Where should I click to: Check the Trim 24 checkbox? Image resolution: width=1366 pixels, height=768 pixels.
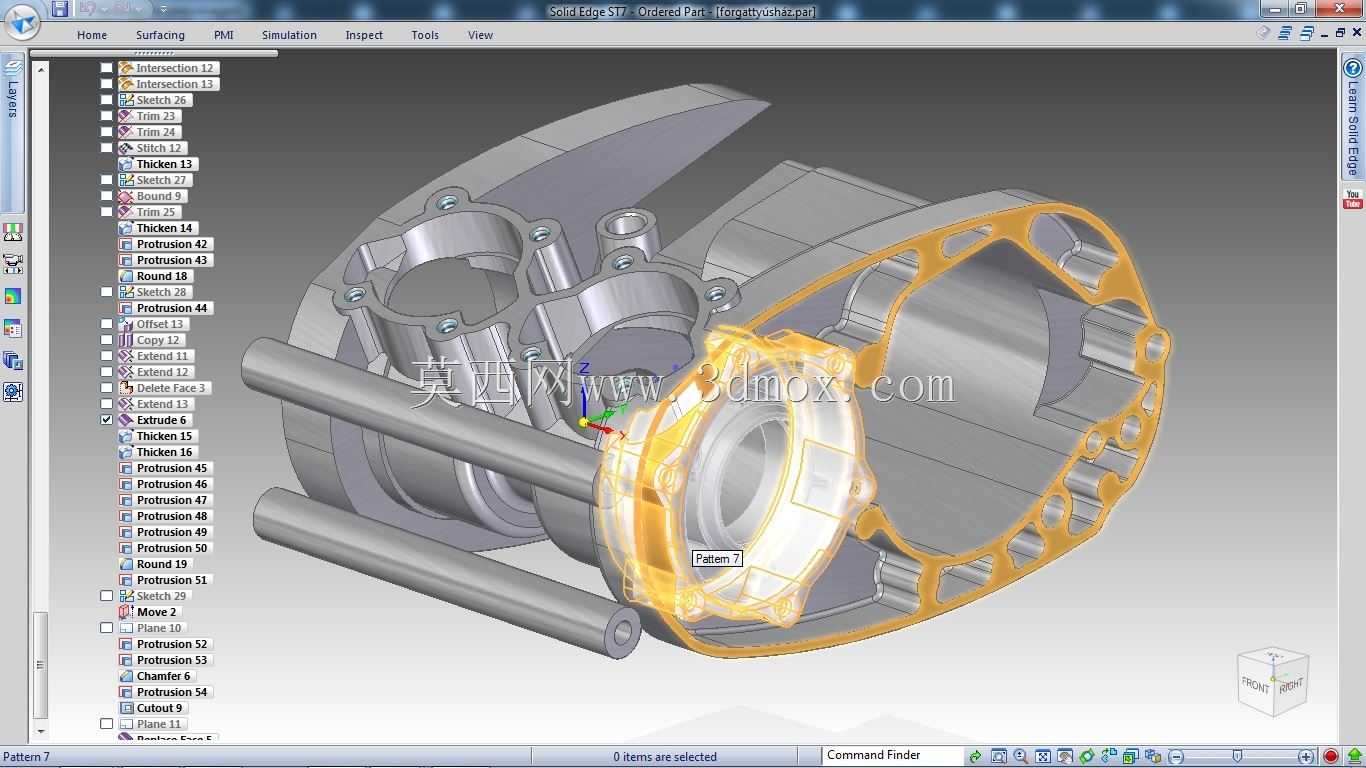[107, 132]
